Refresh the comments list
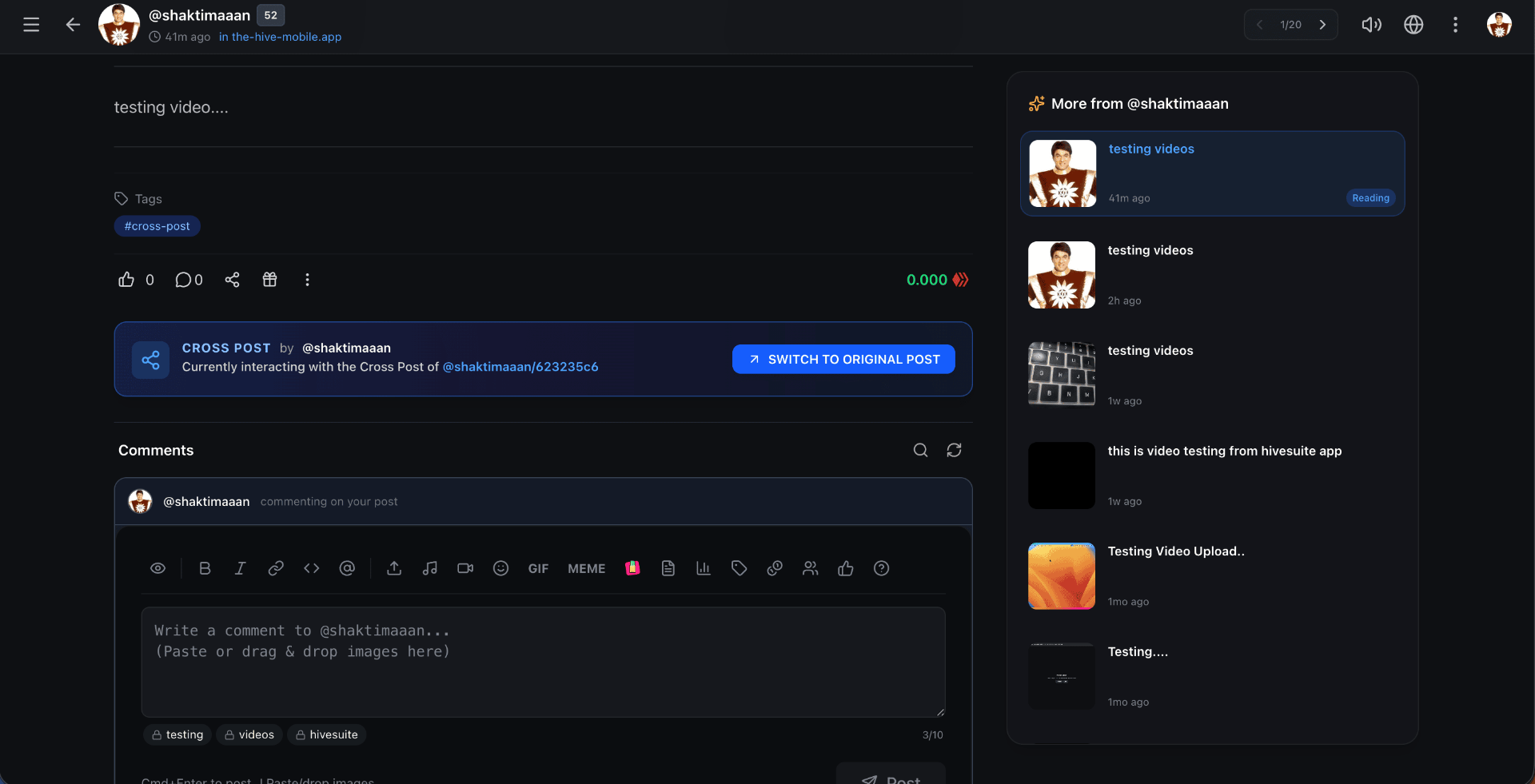The height and width of the screenshot is (784, 1535). point(954,450)
